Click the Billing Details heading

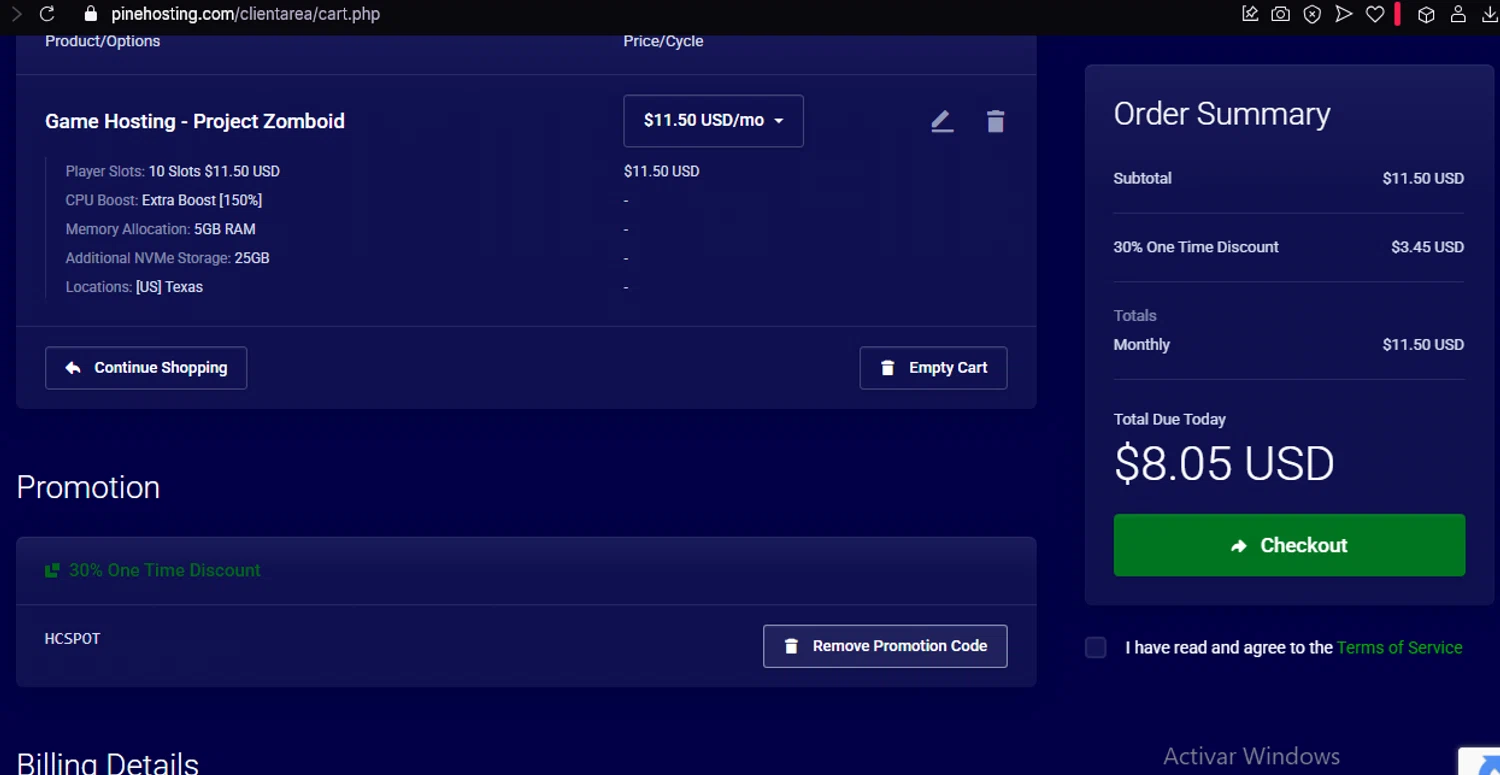click(x=107, y=763)
